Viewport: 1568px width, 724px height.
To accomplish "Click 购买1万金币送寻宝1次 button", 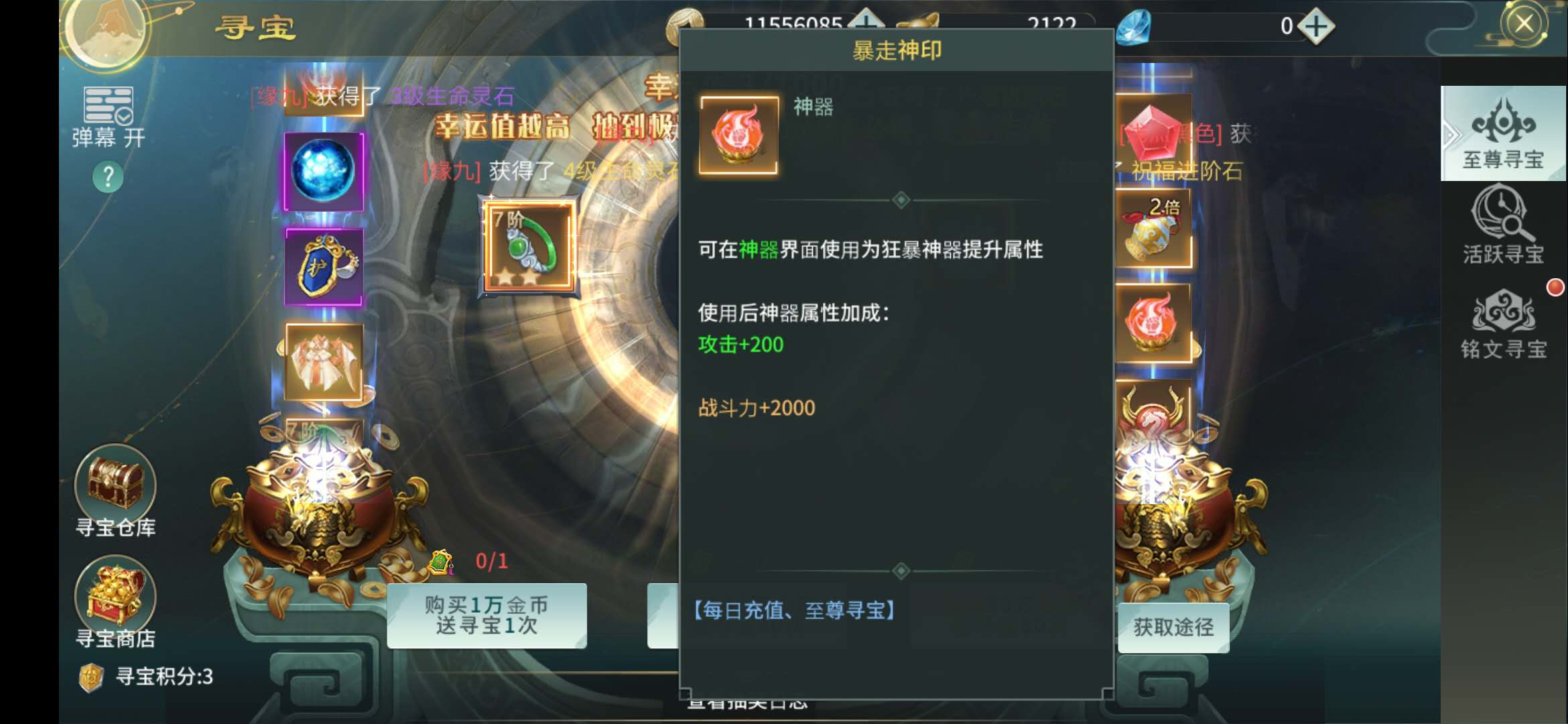I will [x=486, y=615].
